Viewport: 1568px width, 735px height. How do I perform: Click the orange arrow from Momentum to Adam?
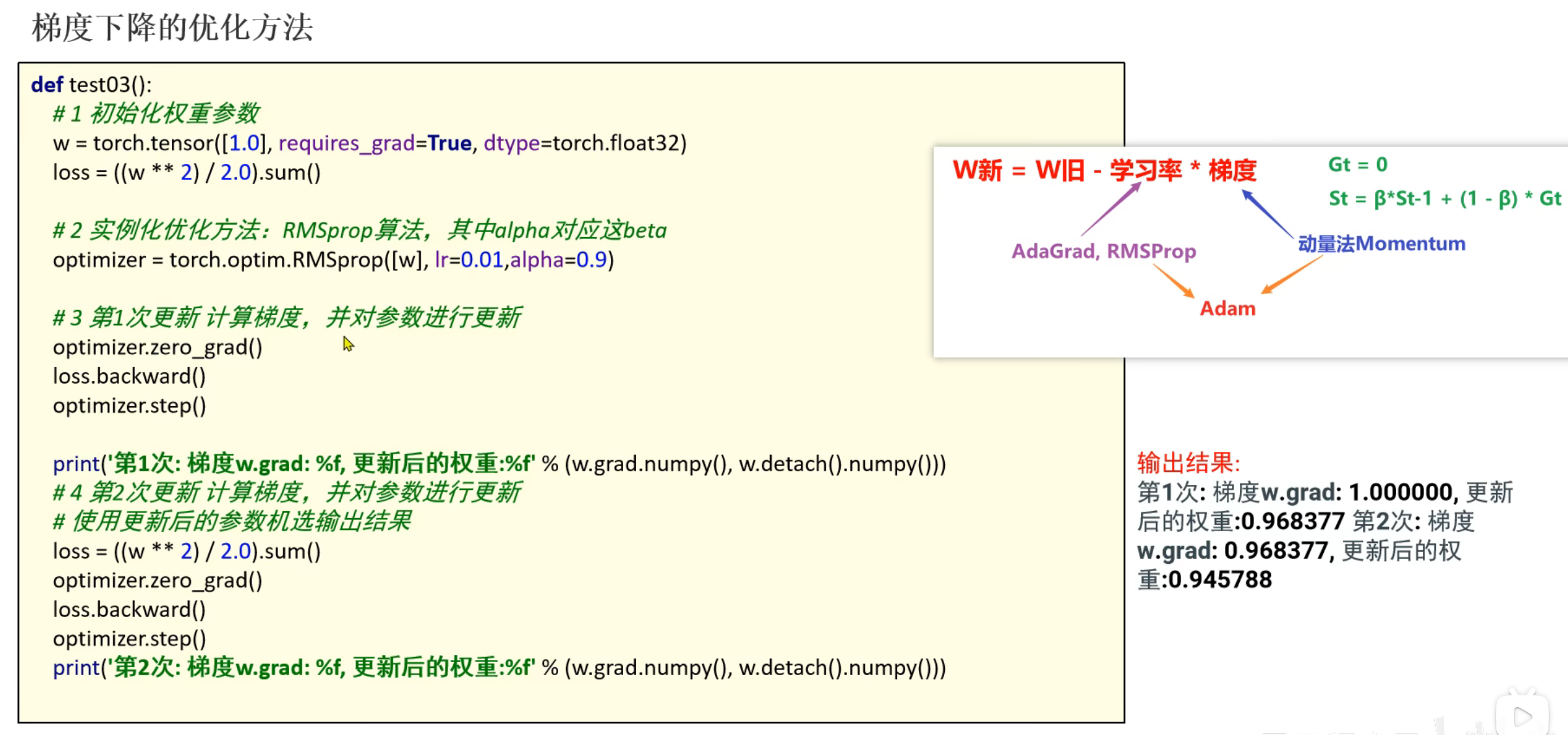coord(1292,275)
